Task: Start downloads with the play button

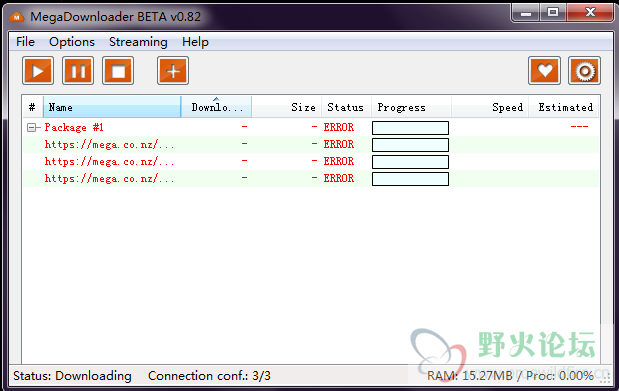Action: [38, 71]
